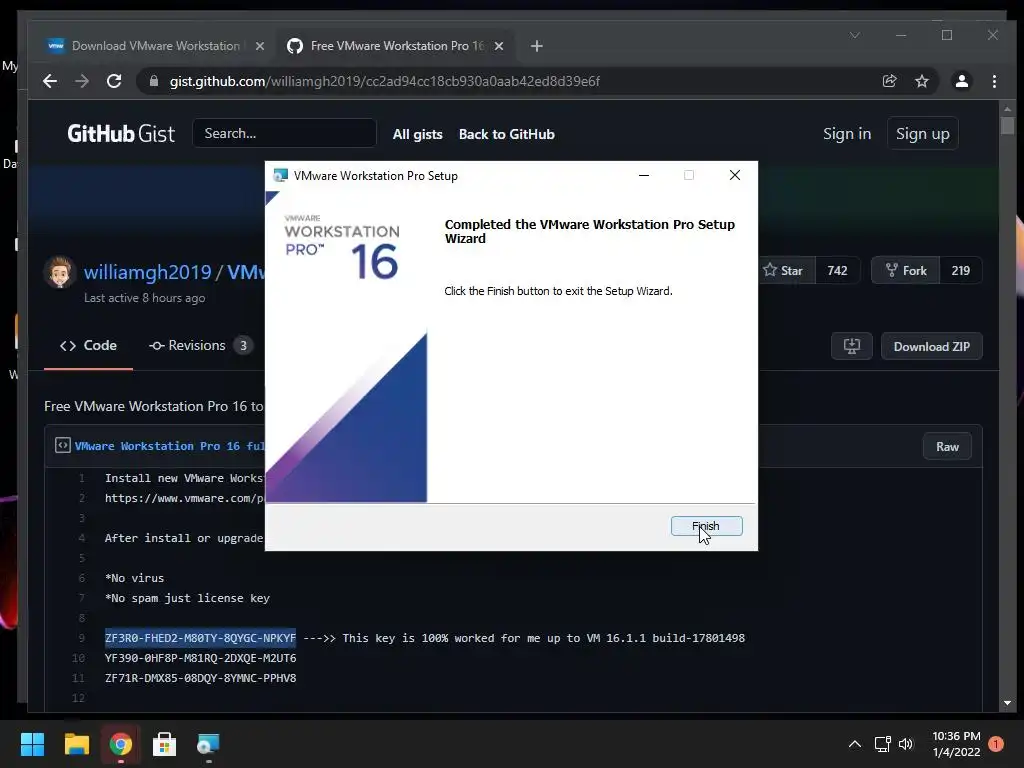Click the '*No spam just license key' line
1024x768 pixels.
pyautogui.click(x=187, y=598)
